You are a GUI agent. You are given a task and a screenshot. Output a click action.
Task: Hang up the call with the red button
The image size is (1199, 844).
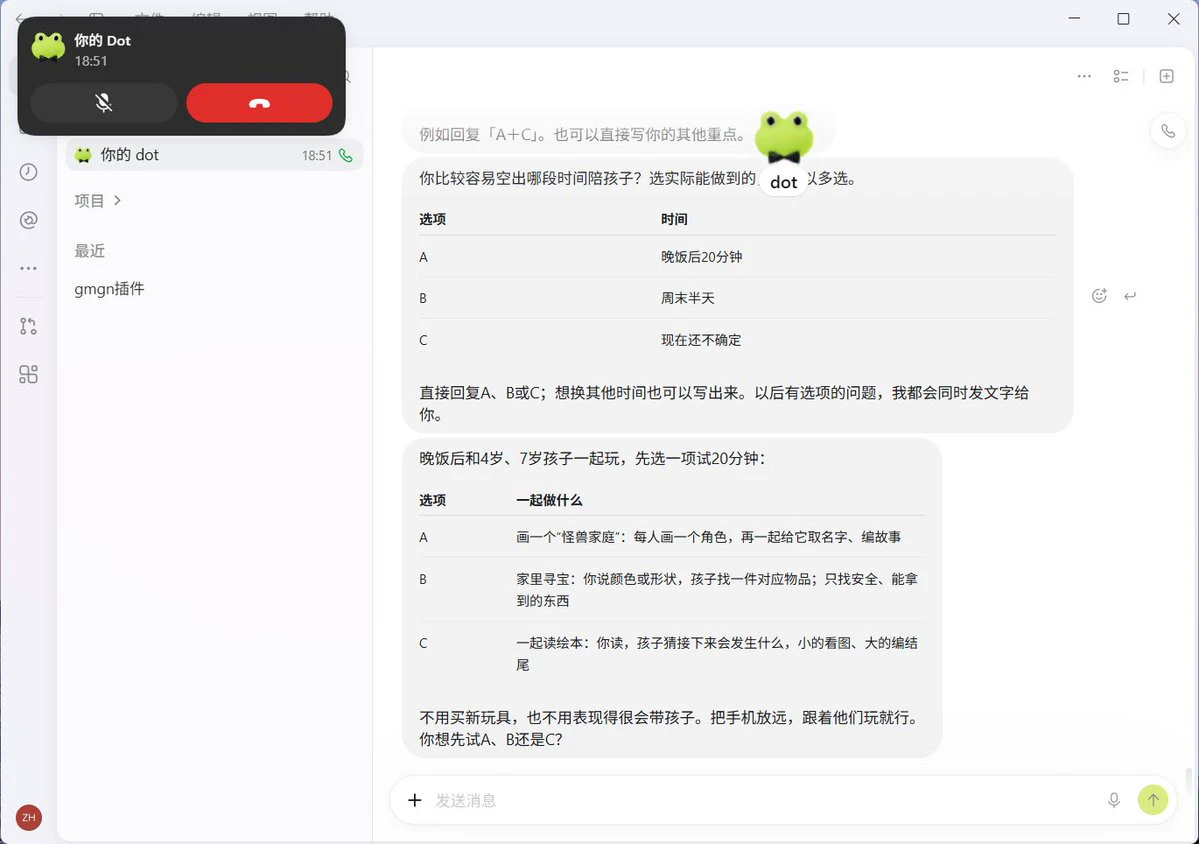[259, 102]
